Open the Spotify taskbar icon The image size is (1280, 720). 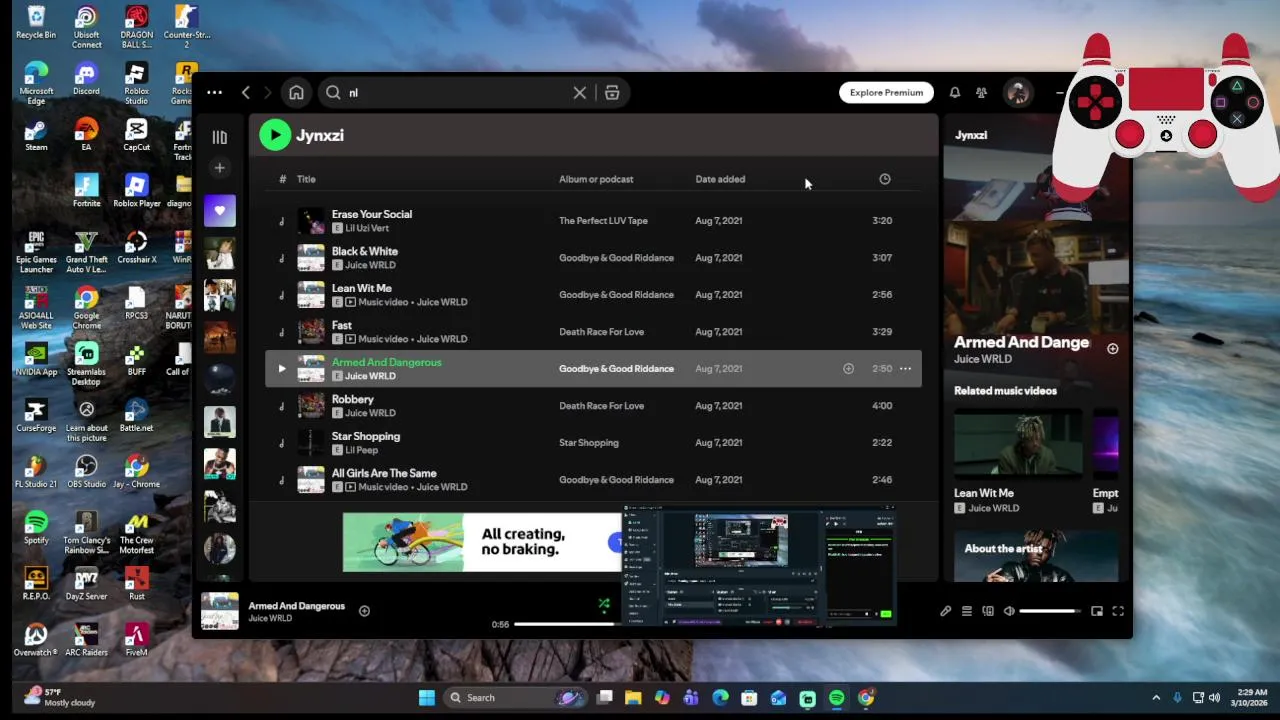(837, 698)
